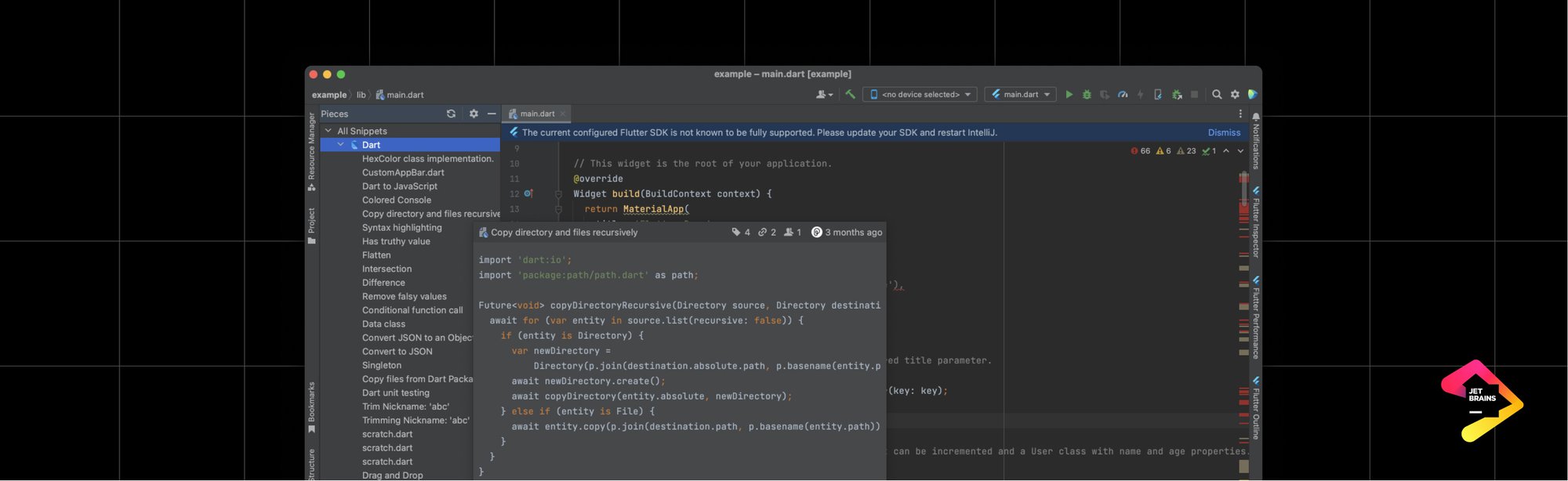Start debugging with the green bug icon
Screen dimensions: 1568x481
click(x=1087, y=95)
